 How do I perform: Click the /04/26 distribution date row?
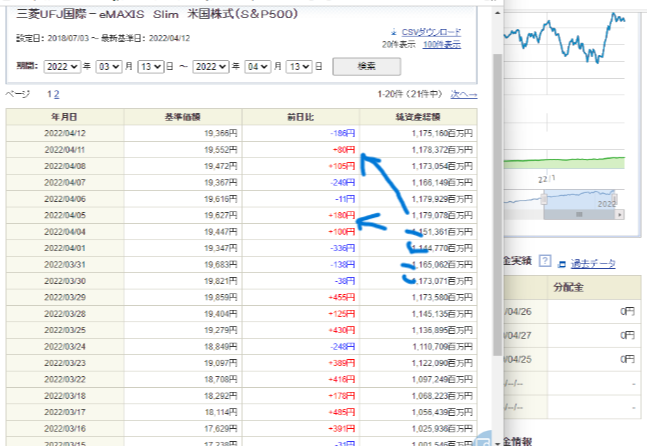coord(572,311)
